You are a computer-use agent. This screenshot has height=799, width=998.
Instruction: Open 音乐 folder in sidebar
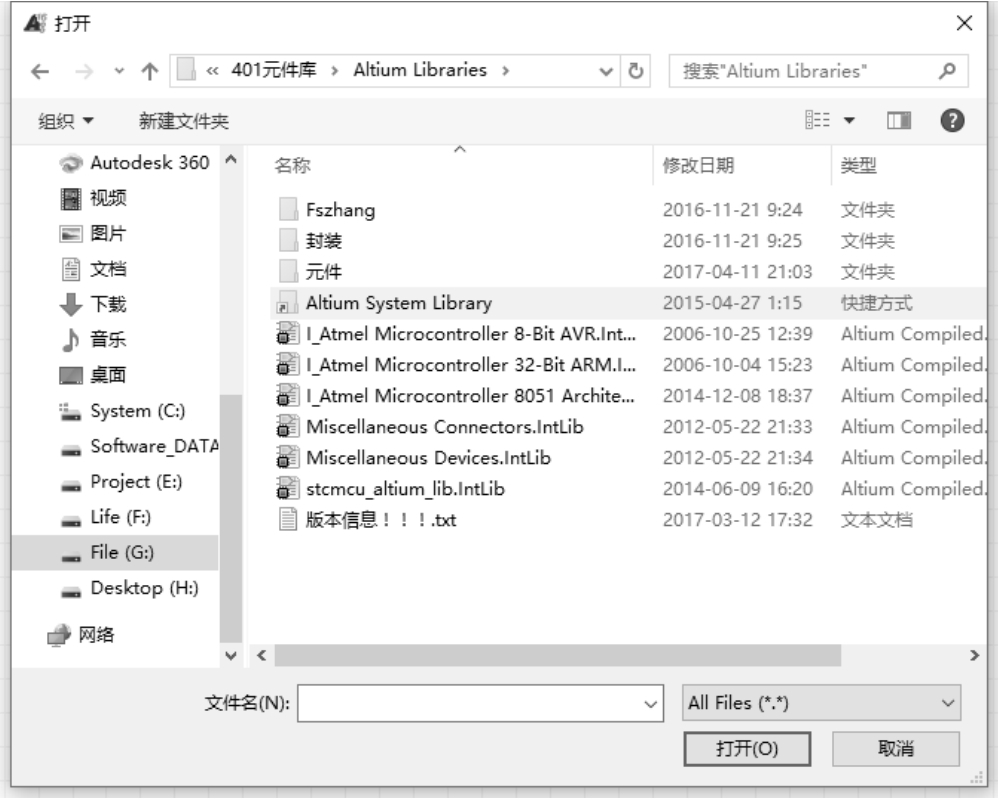pyautogui.click(x=93, y=340)
